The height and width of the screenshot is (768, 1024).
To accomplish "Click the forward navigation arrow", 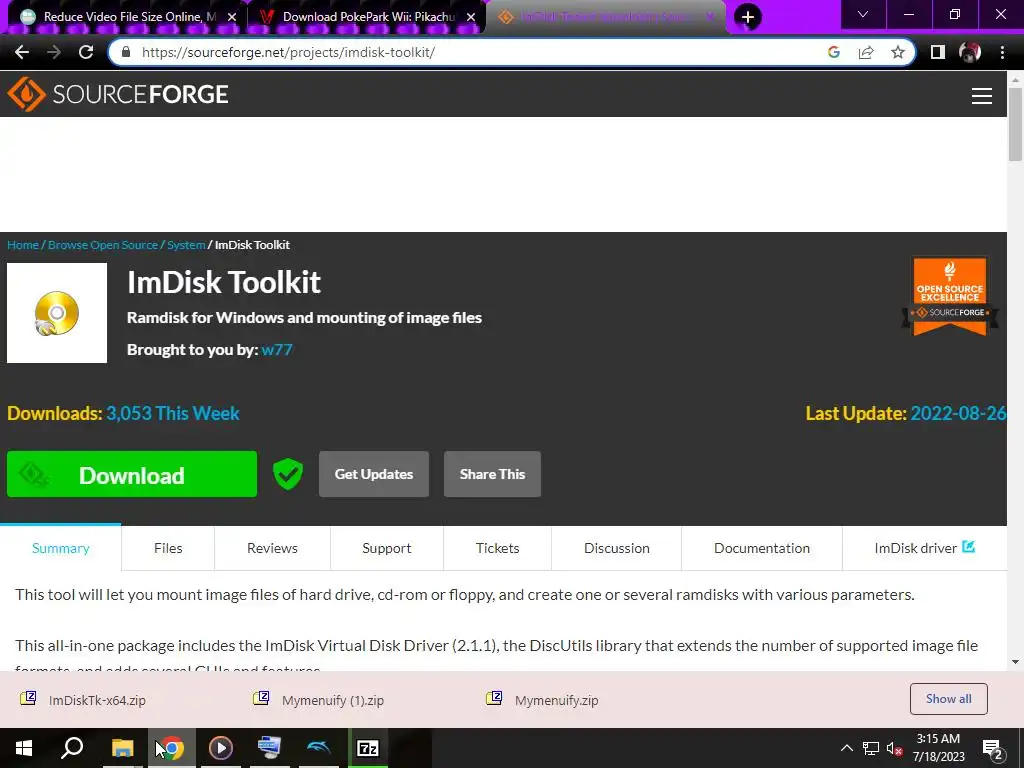I will coord(54,52).
